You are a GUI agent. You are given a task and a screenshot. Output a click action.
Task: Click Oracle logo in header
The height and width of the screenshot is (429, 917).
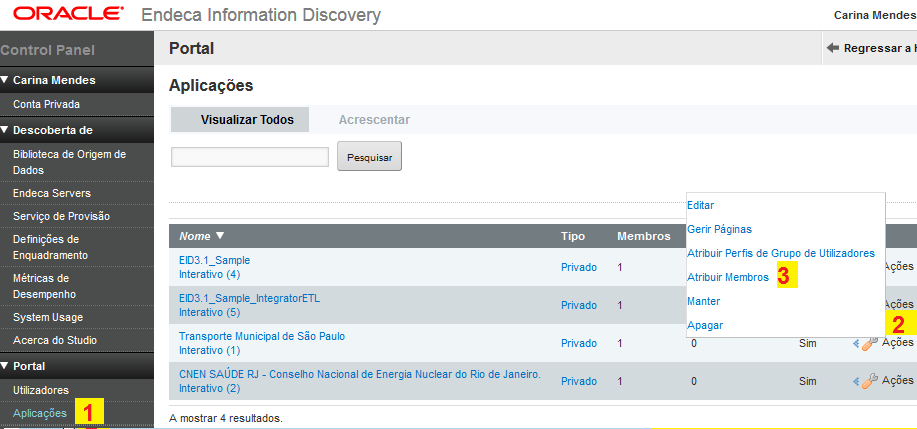coord(63,15)
